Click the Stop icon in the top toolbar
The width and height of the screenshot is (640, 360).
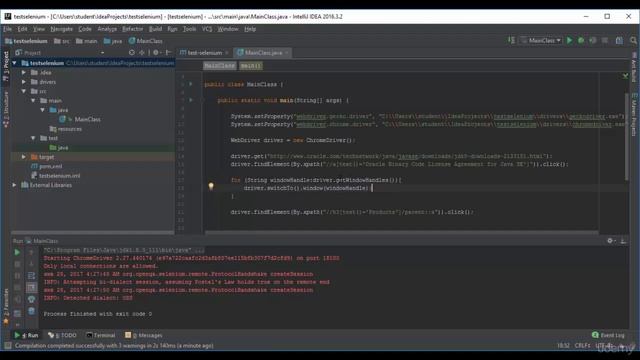pos(605,40)
